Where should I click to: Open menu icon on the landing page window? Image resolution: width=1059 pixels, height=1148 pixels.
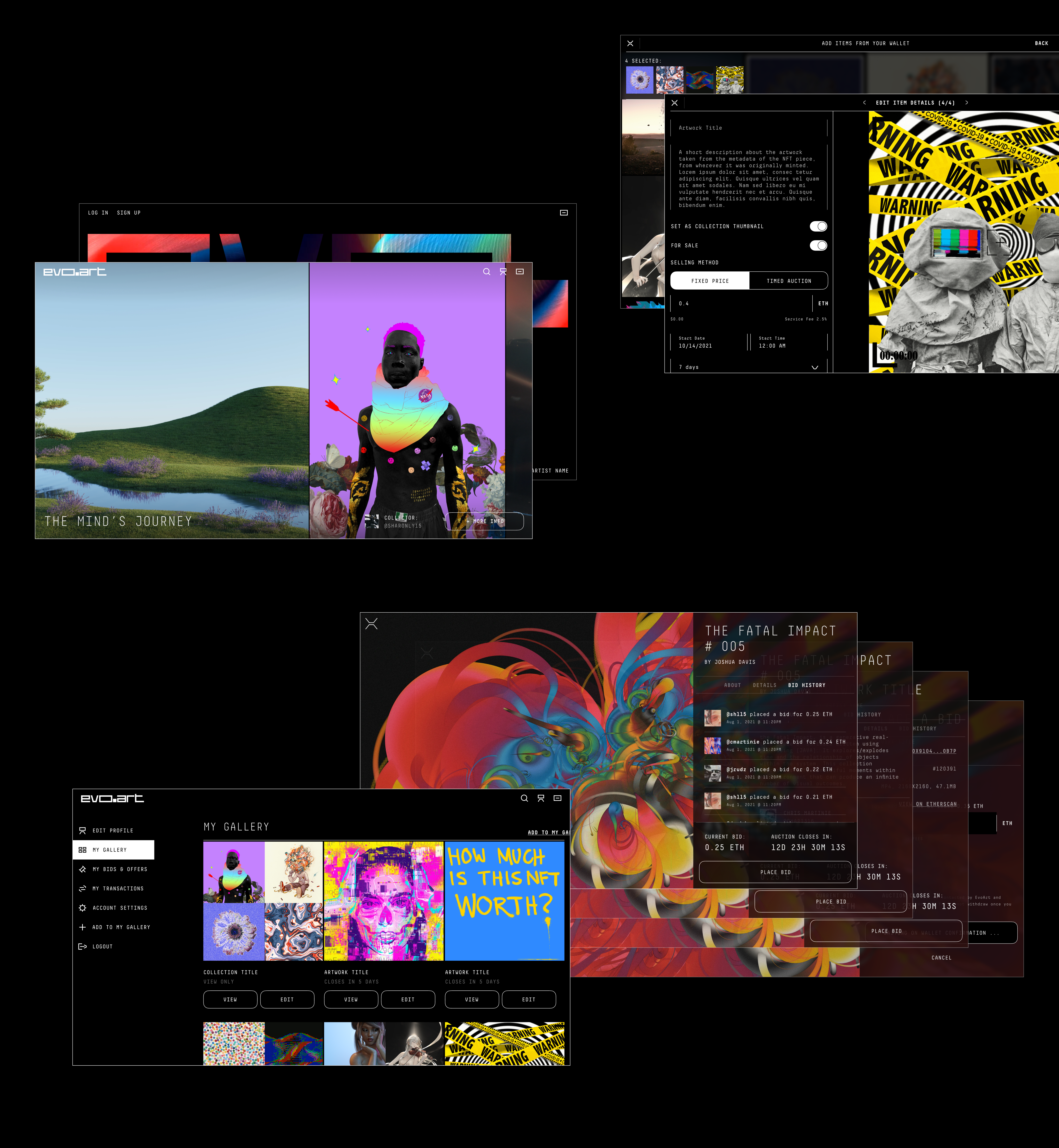(564, 213)
